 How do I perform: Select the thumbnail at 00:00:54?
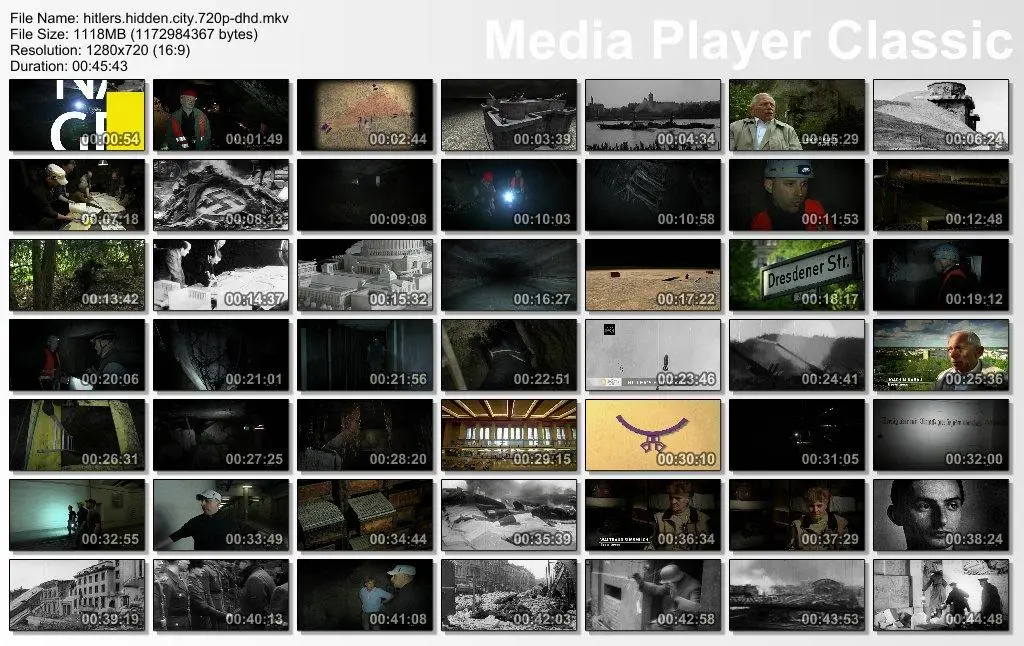tap(77, 115)
